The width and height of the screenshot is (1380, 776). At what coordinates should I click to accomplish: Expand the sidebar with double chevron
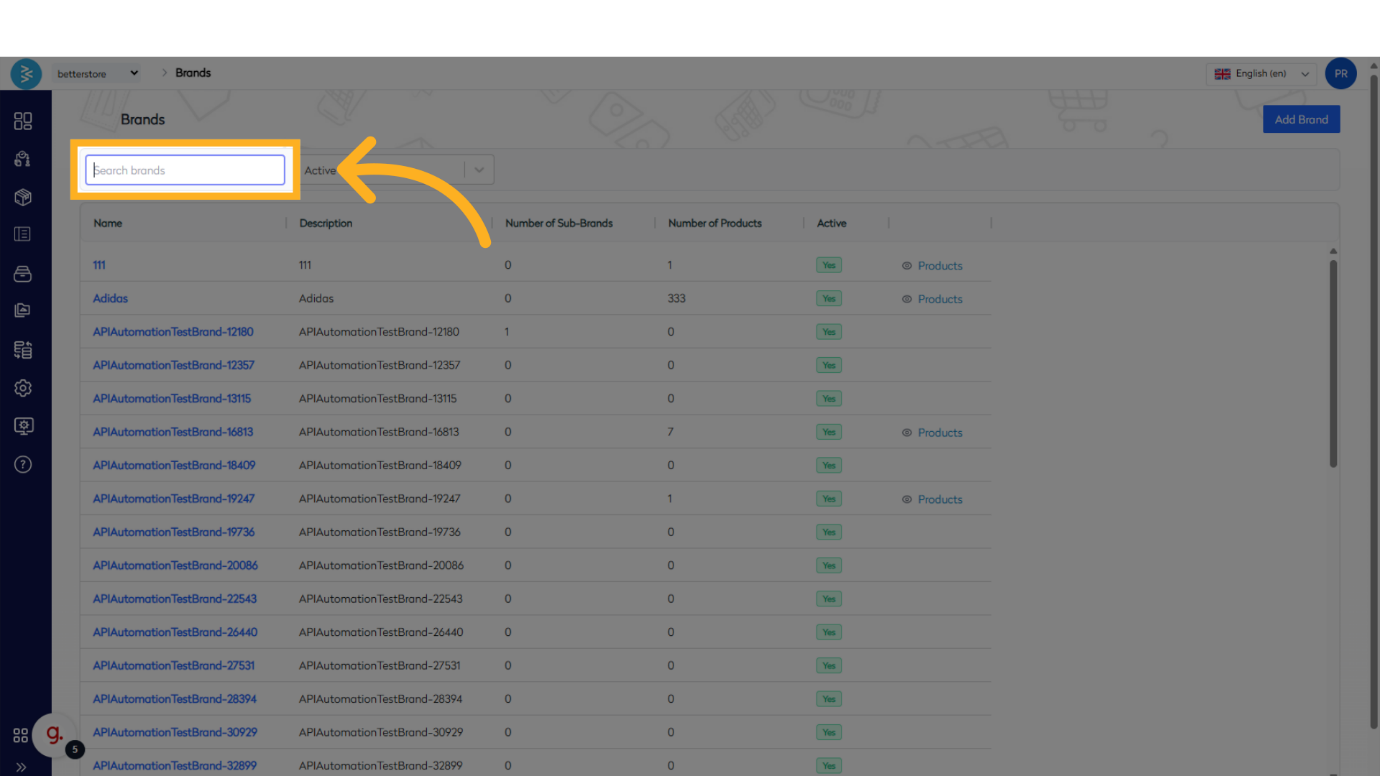(x=21, y=767)
